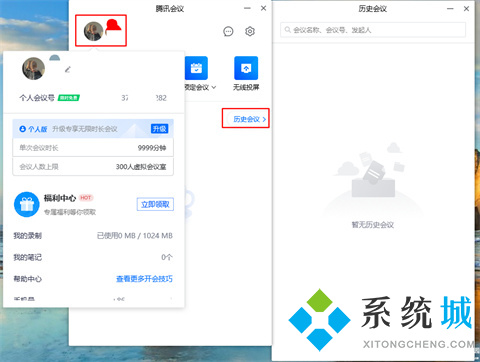
Task: Click the 会议人数上限 row
Action: tap(93, 167)
